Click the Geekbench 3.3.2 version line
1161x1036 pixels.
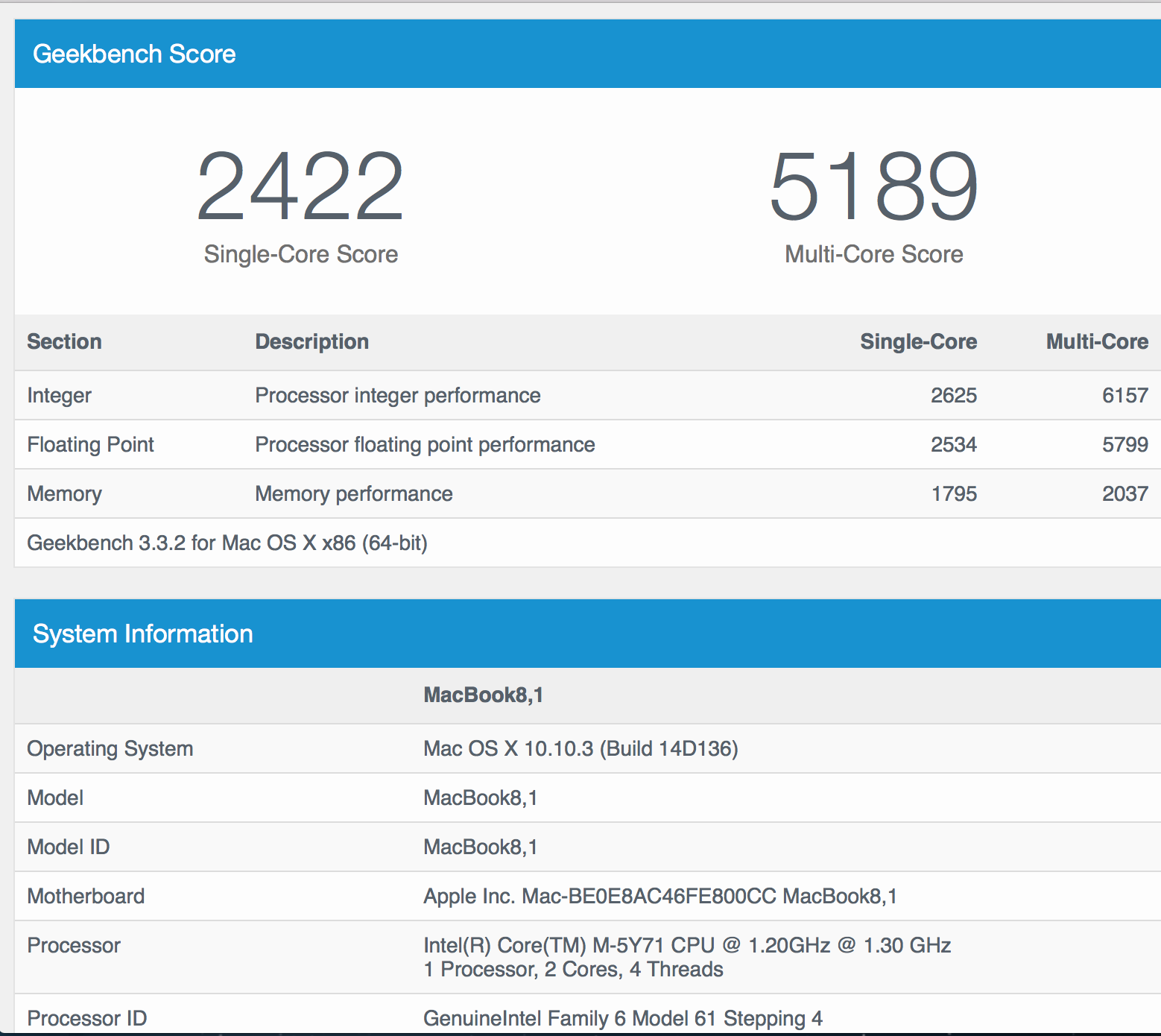227,543
